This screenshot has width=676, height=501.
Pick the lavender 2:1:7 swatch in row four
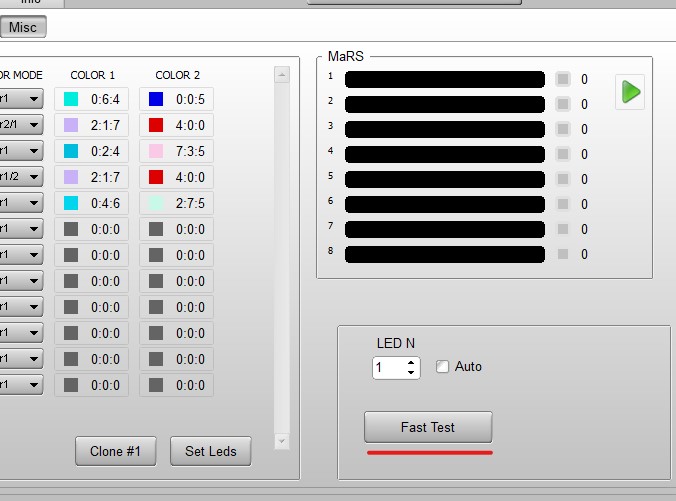pos(71,177)
